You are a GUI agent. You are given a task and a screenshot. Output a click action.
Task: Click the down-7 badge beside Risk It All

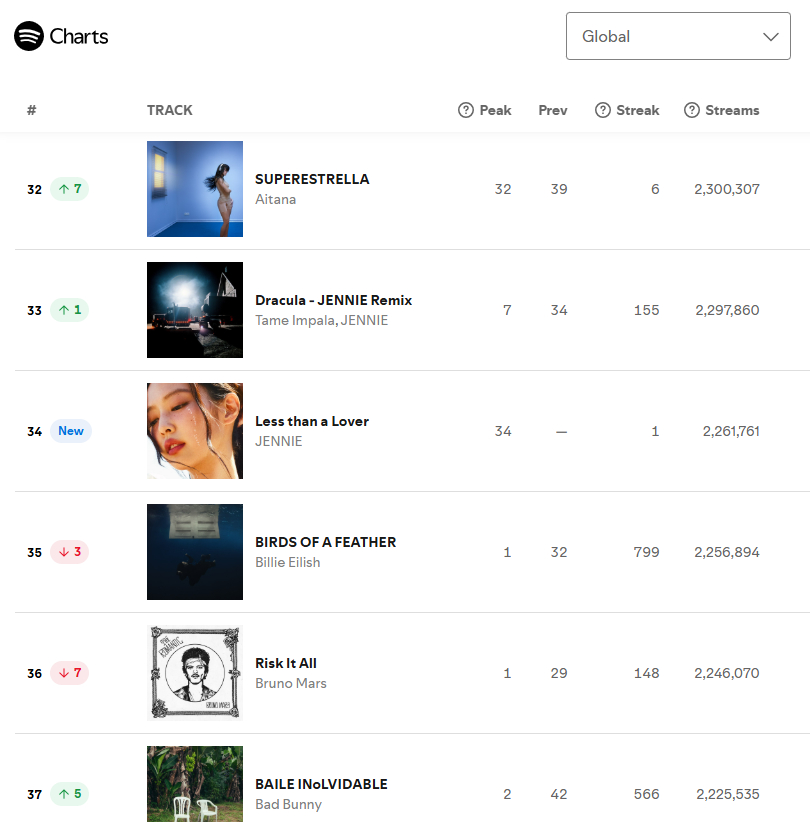pyautogui.click(x=70, y=673)
